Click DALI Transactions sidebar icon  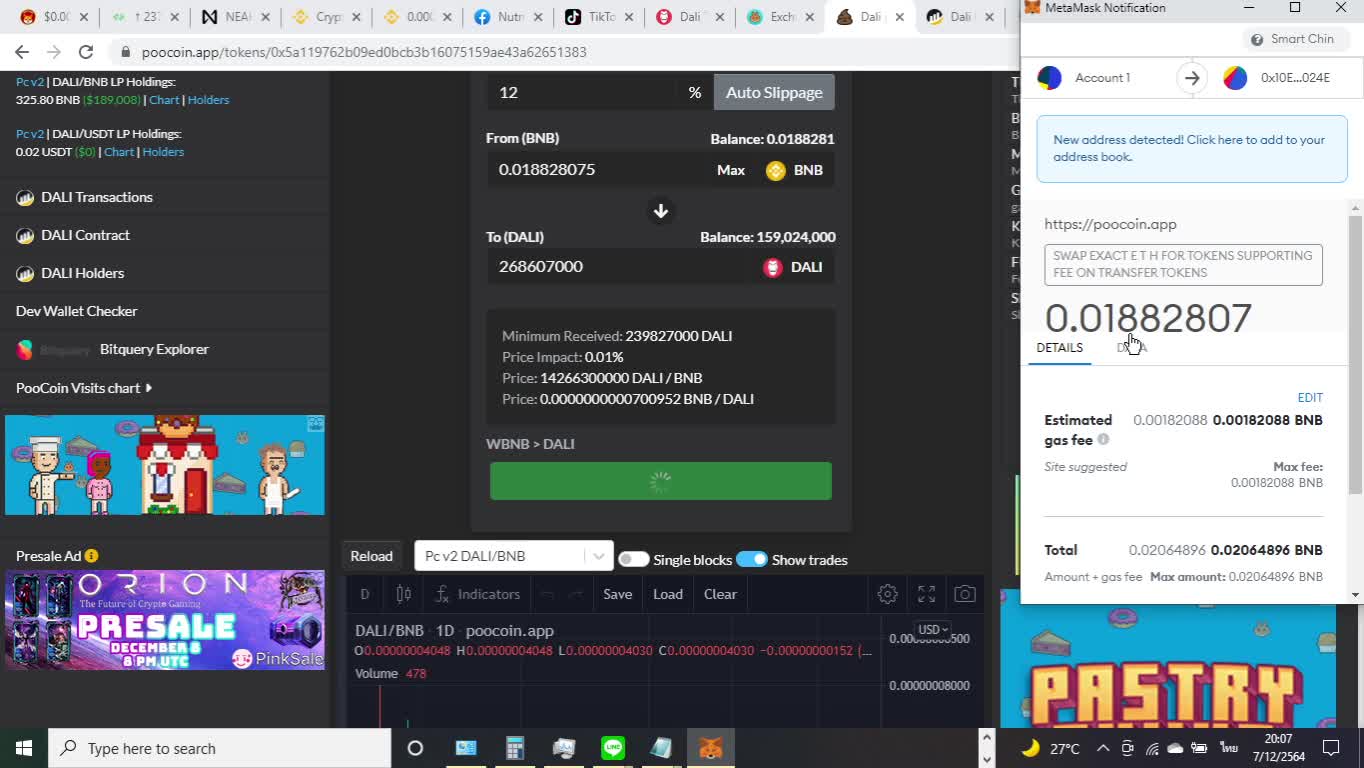[x=25, y=198]
